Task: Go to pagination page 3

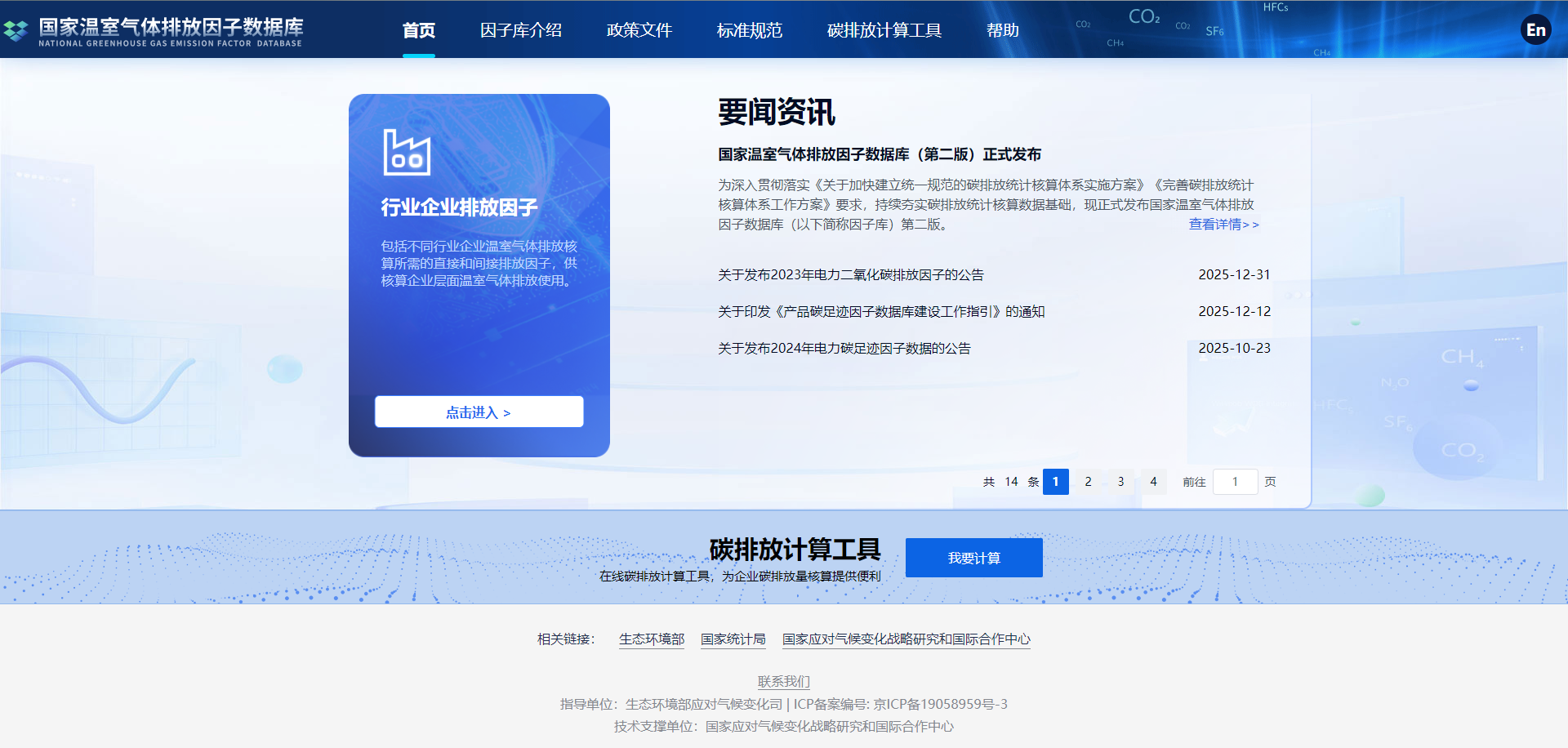Action: click(x=1120, y=482)
